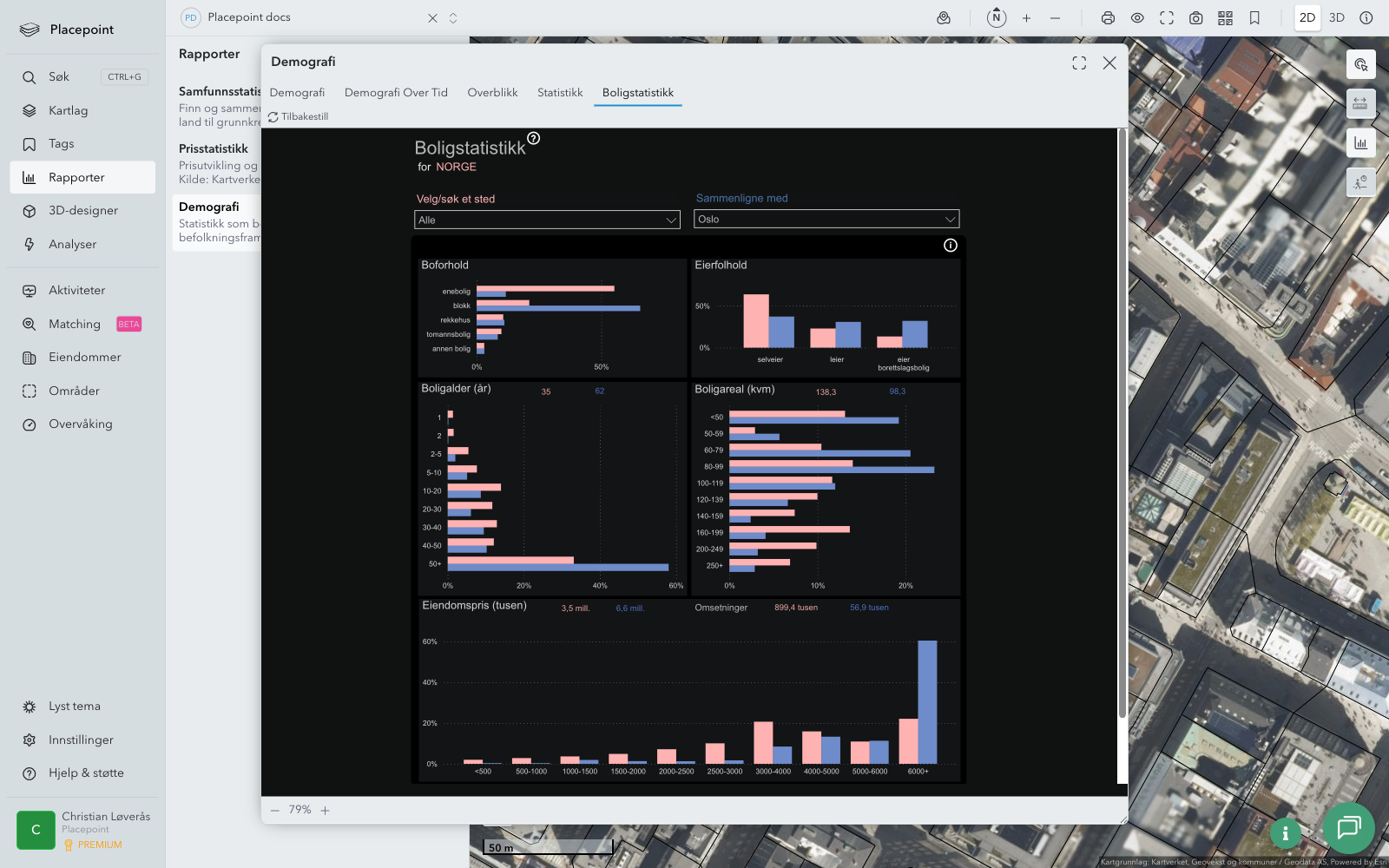The image size is (1389, 868).
Task: Open the chat support bubble
Action: [x=1348, y=827]
